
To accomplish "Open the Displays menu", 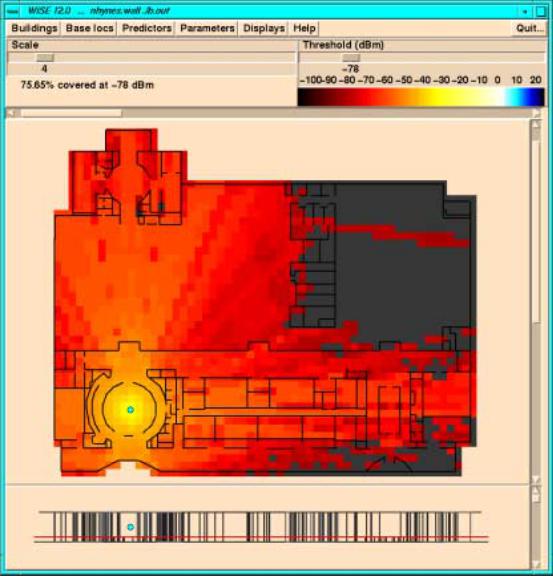I will click(x=264, y=28).
